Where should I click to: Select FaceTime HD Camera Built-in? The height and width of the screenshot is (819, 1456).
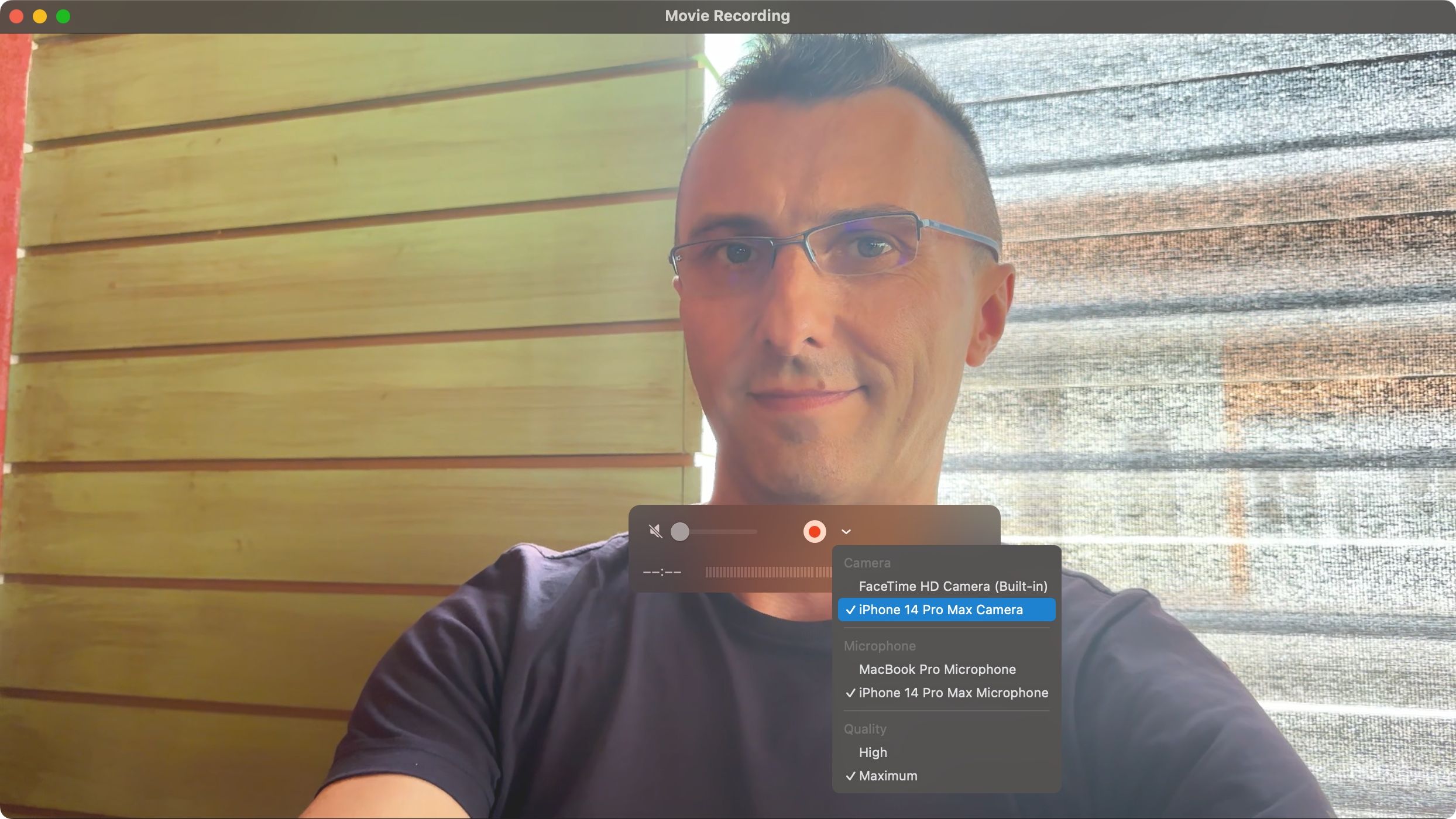point(952,586)
